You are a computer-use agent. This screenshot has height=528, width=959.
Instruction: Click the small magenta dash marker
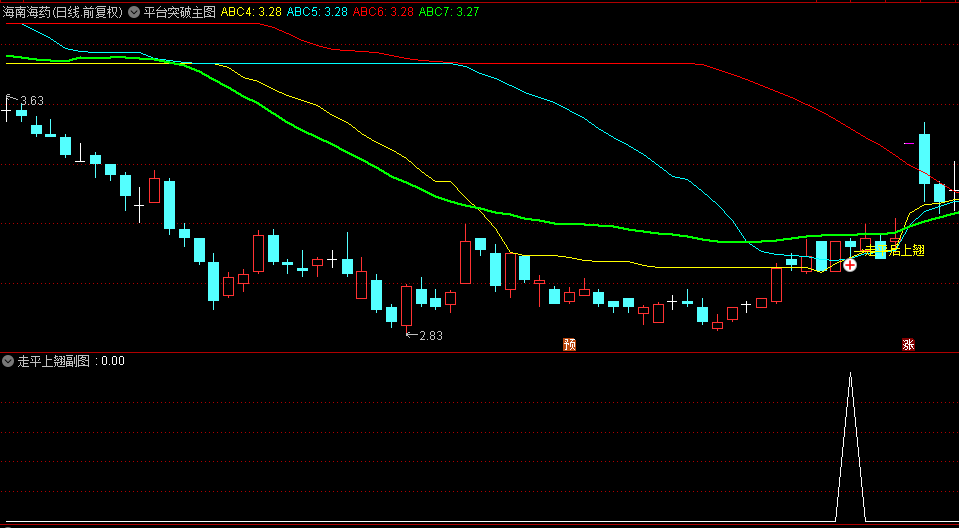coord(909,144)
